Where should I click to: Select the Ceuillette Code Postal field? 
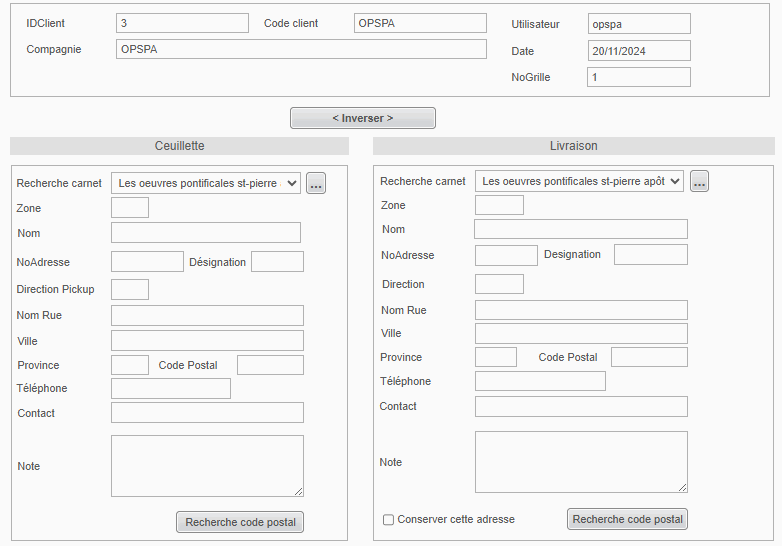coord(270,365)
